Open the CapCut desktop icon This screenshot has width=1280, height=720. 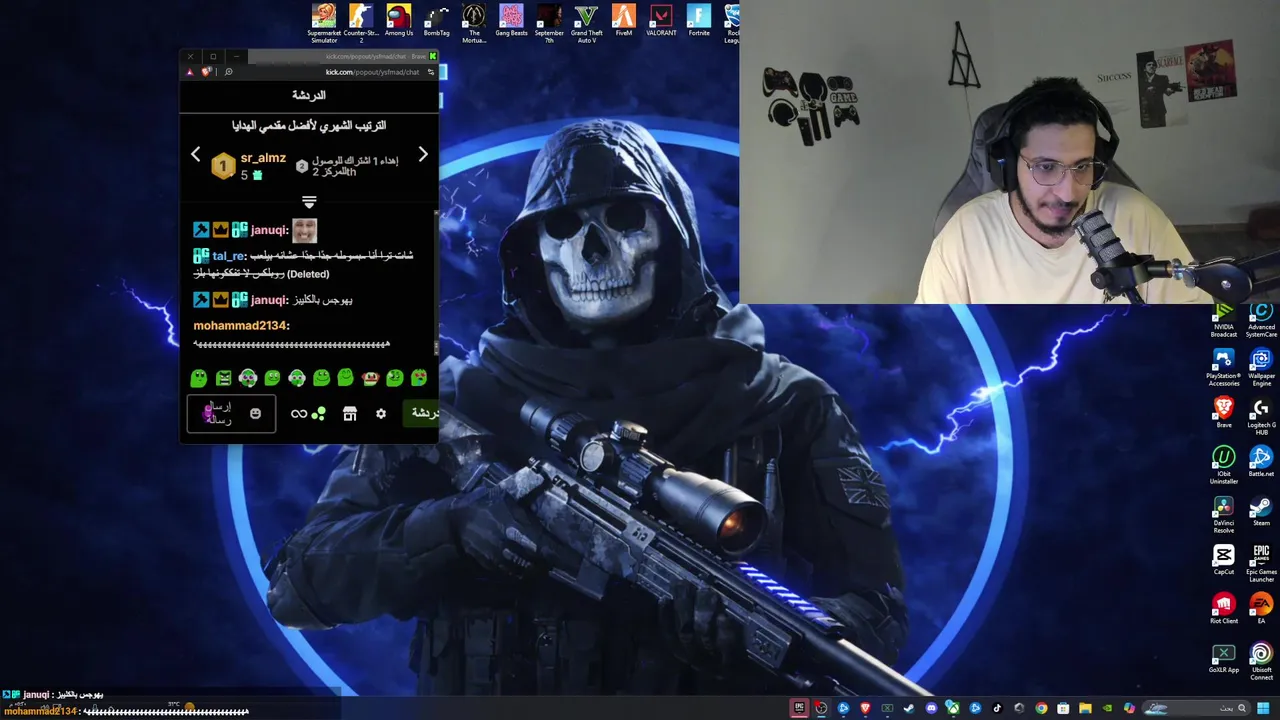(1224, 560)
